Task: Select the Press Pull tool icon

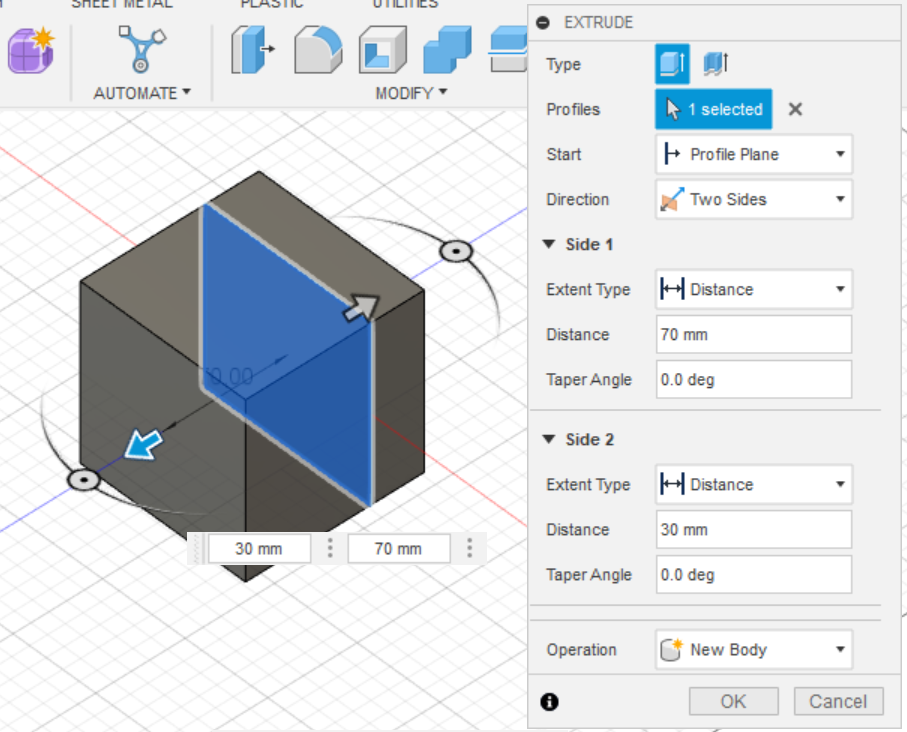Action: coord(253,50)
